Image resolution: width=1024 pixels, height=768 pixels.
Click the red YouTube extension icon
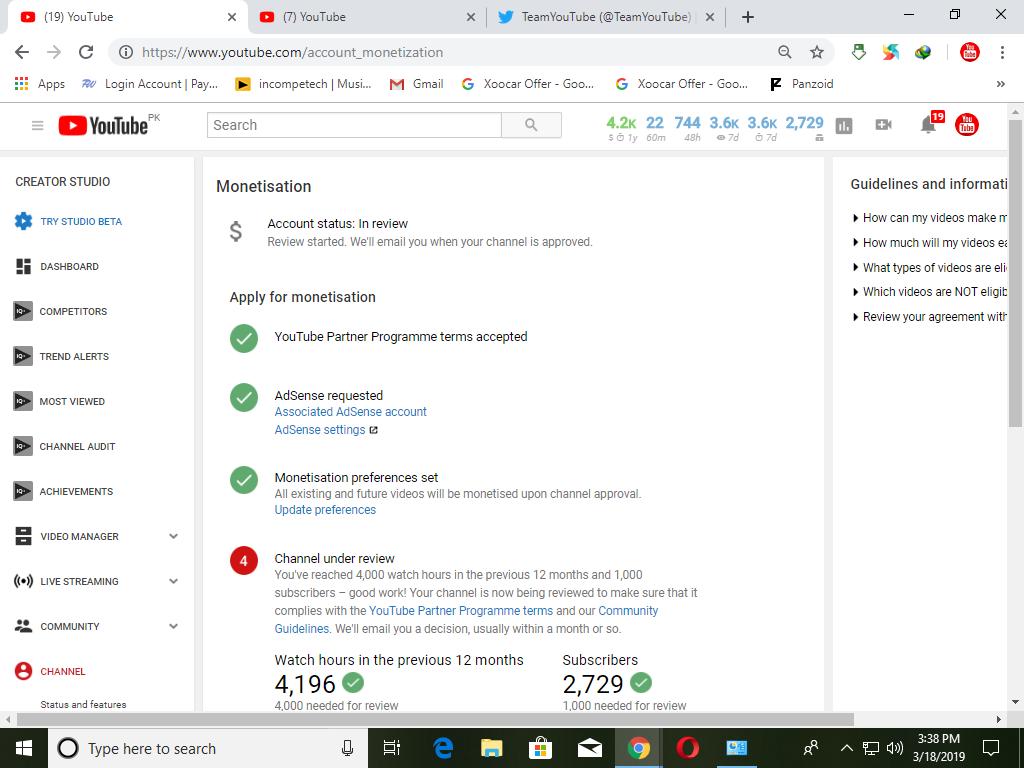coord(970,52)
